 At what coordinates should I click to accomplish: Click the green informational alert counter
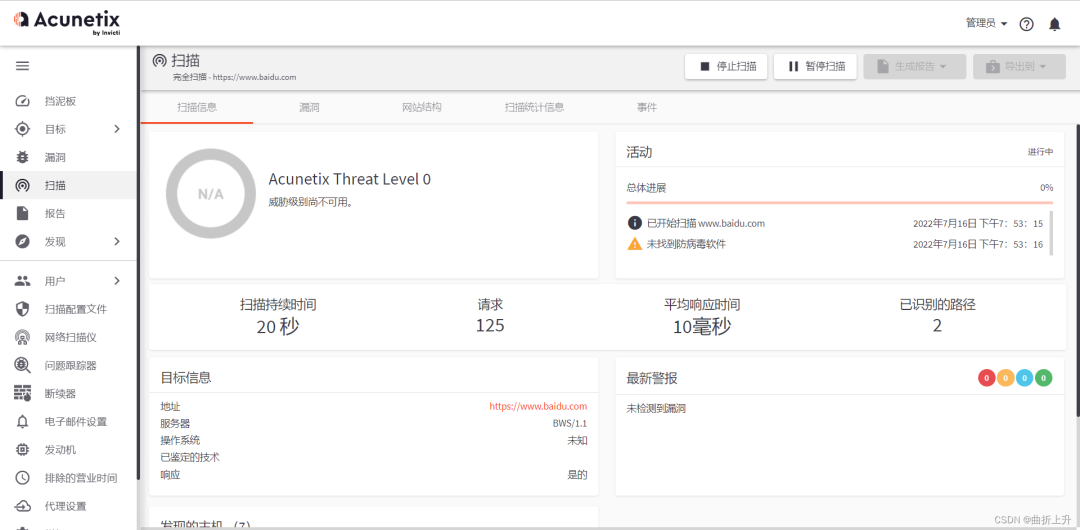pyautogui.click(x=1044, y=378)
